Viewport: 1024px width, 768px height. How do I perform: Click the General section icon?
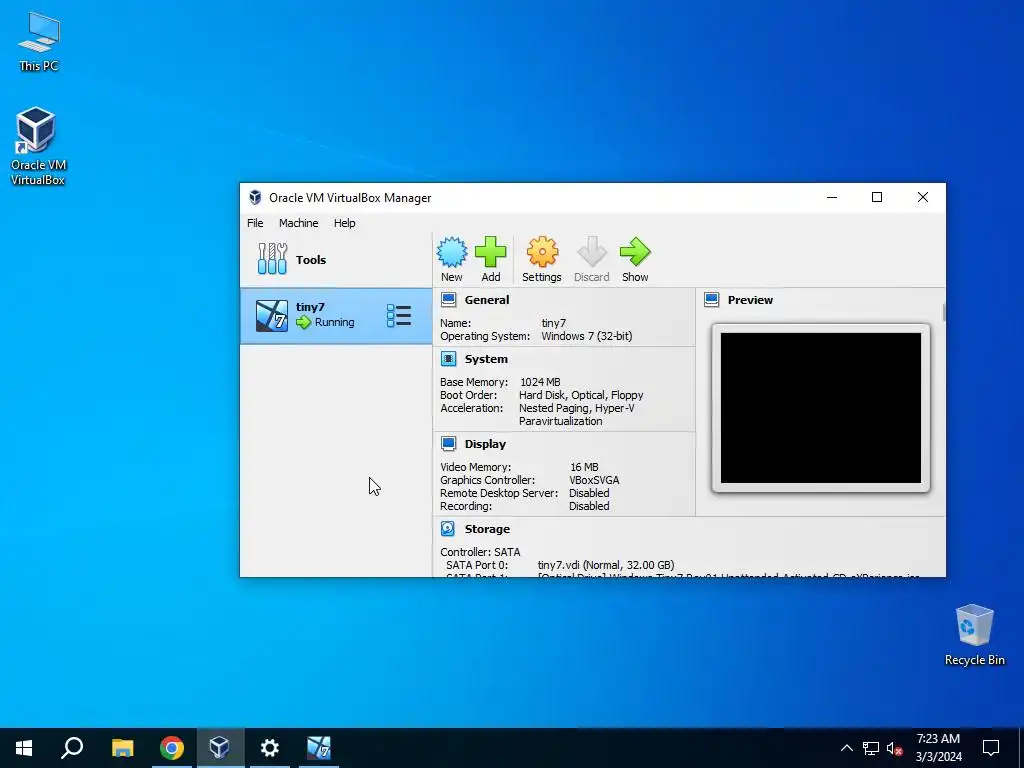449,300
